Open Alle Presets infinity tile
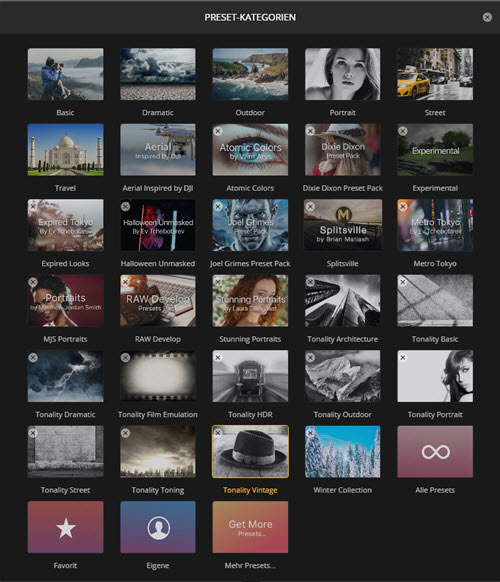500x582 pixels. [x=435, y=451]
